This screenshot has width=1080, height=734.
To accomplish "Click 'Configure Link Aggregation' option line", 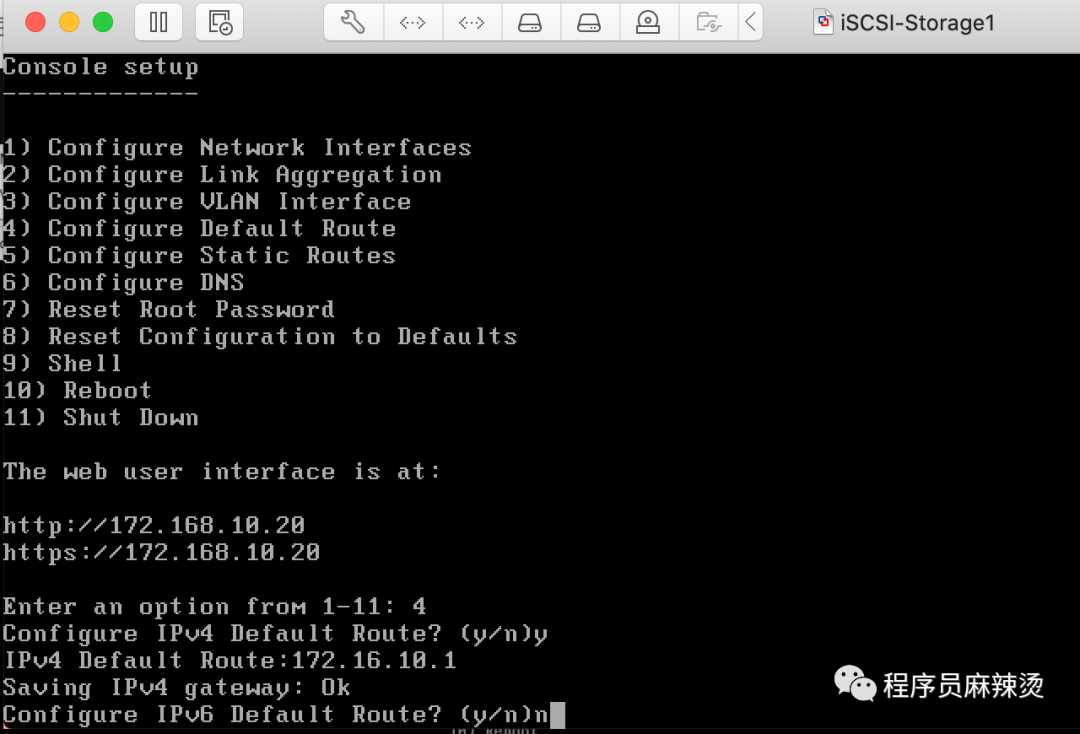I will coord(222,175).
